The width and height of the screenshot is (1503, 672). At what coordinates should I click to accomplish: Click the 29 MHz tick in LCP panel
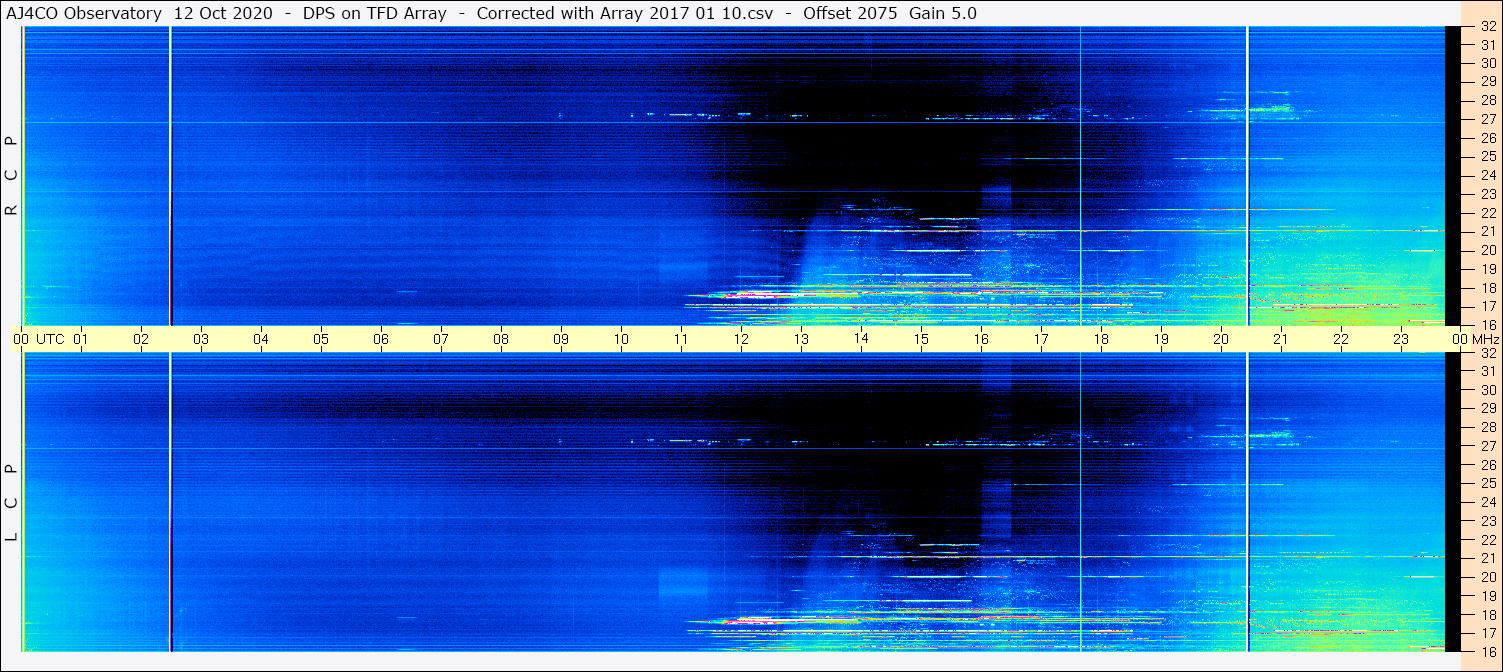click(x=1487, y=408)
